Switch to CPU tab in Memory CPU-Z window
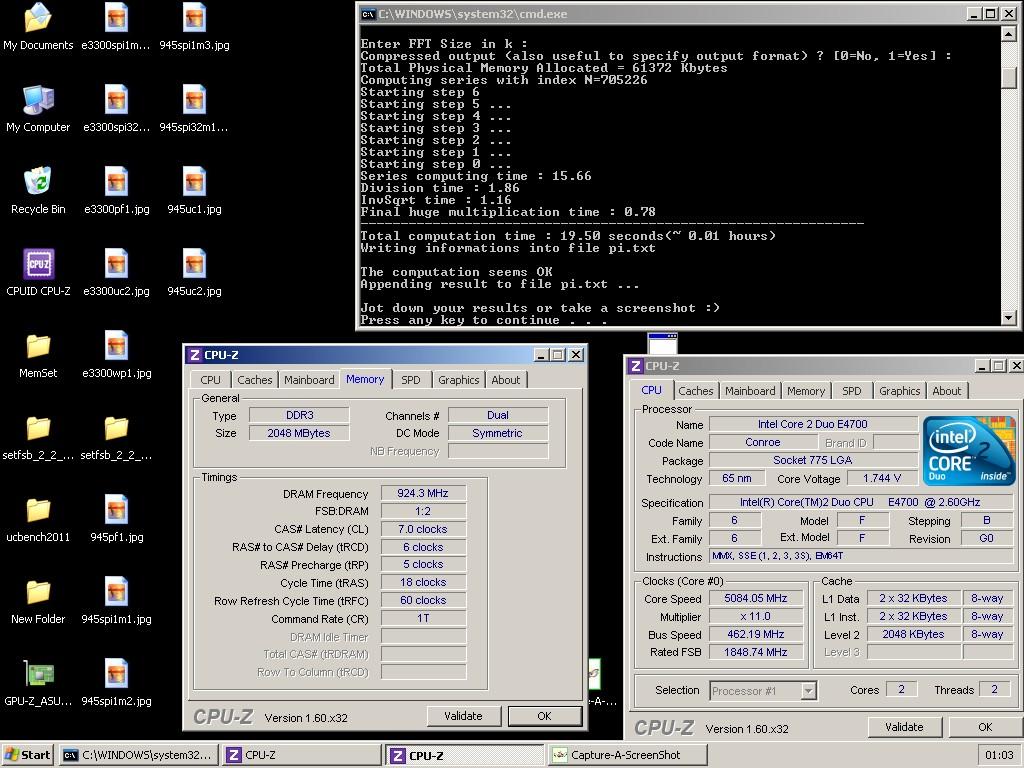This screenshot has height=768, width=1024. [x=210, y=380]
